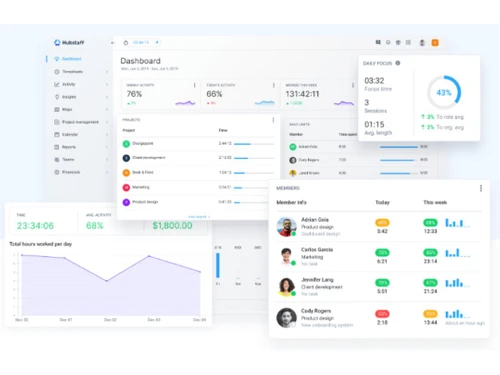Open the chat messages icon in header
The width and height of the screenshot is (500, 375).
pyautogui.click(x=378, y=42)
